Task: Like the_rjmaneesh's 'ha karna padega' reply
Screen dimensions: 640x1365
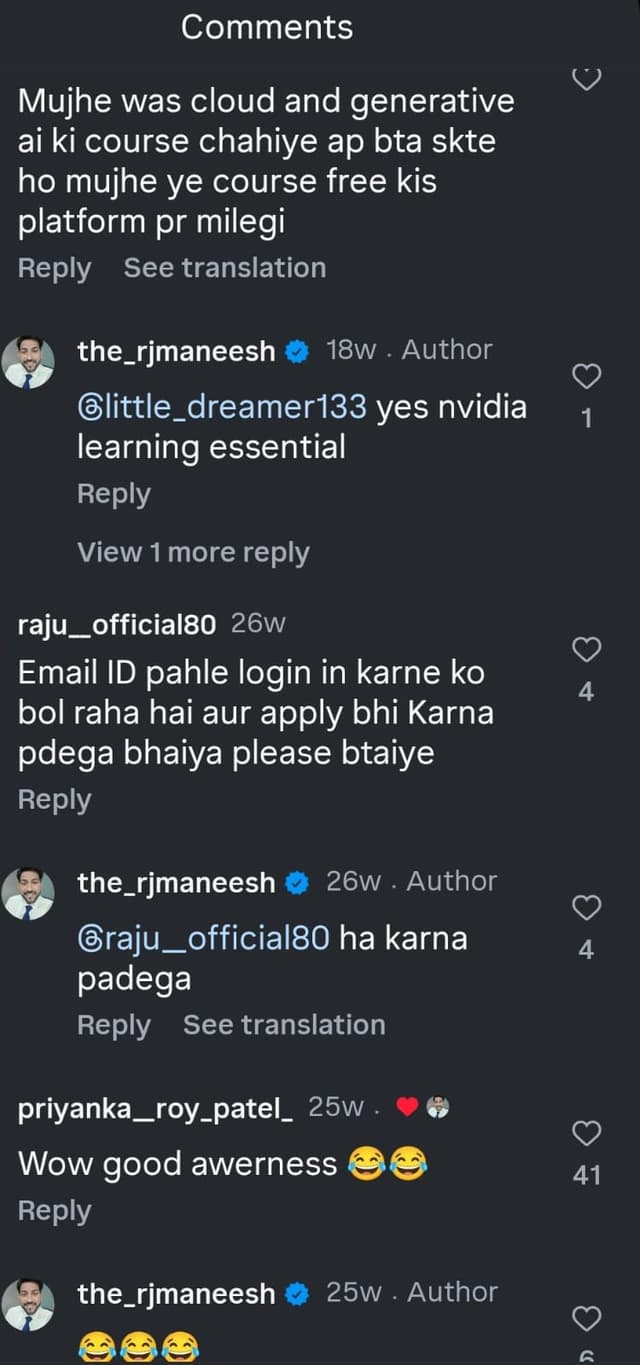Action: click(x=587, y=907)
